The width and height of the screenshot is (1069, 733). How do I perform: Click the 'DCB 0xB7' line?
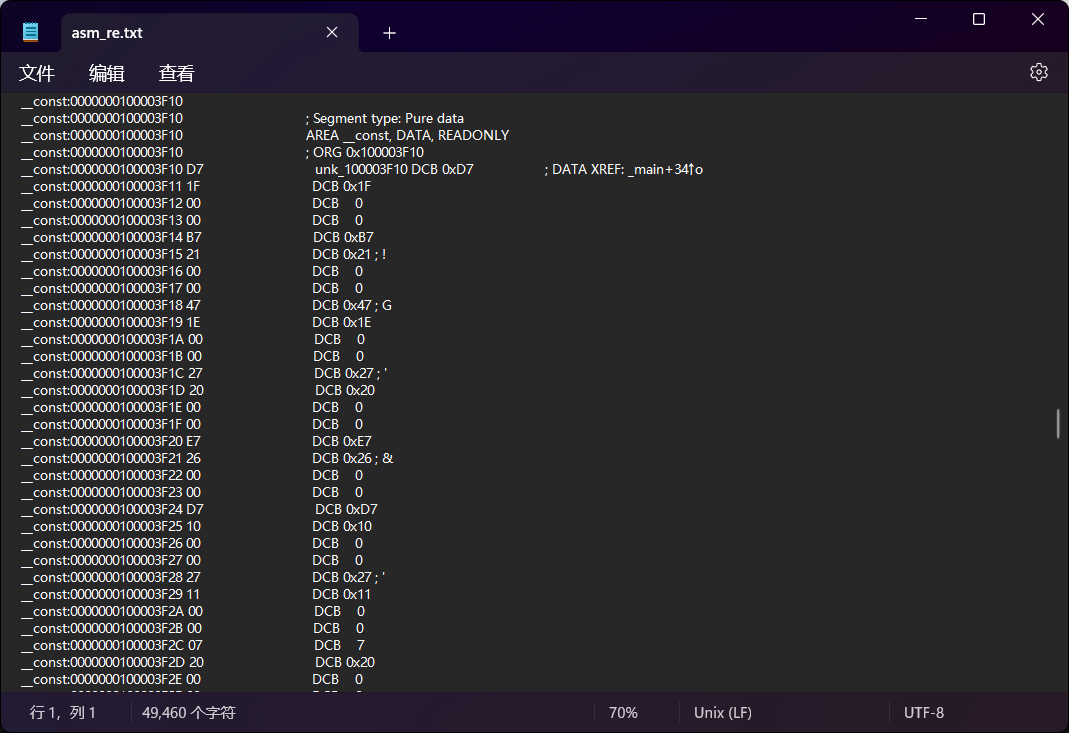343,237
